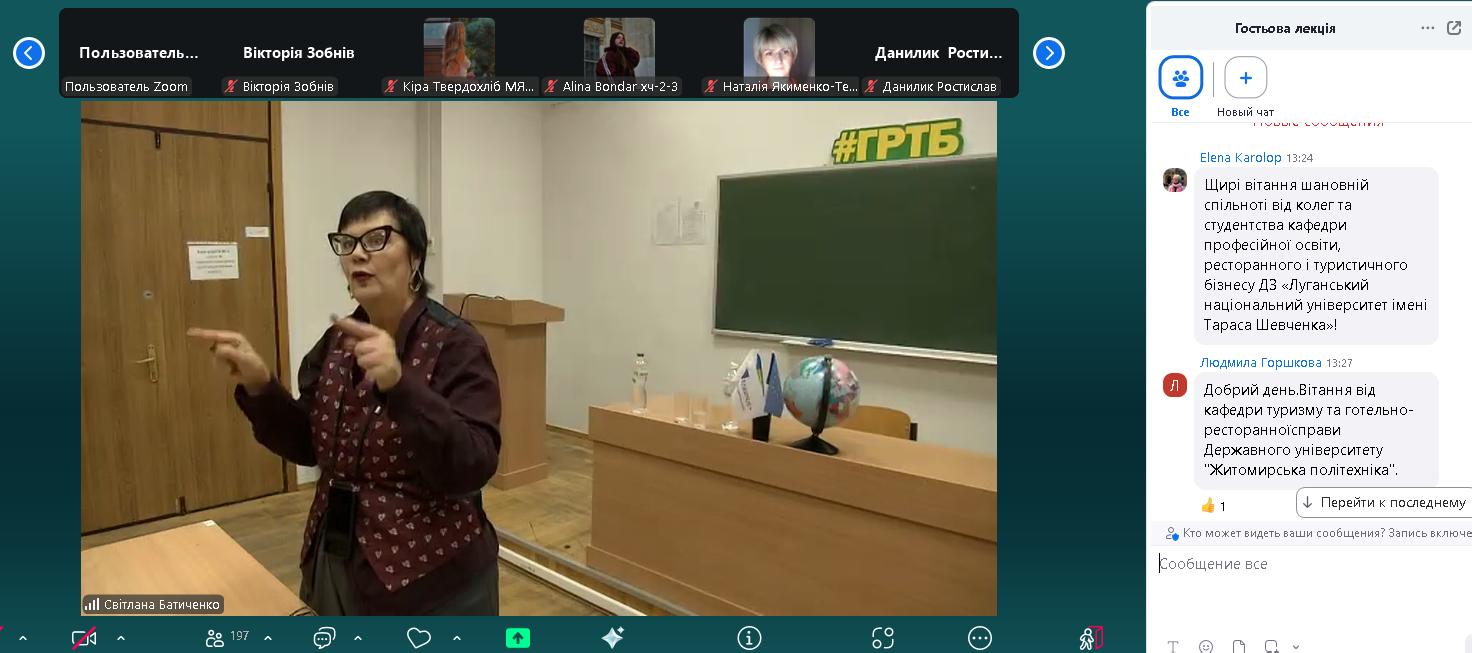The height and width of the screenshot is (653, 1472).
Task: Click Elena Karolop's greeting message bubble
Action: (1316, 255)
